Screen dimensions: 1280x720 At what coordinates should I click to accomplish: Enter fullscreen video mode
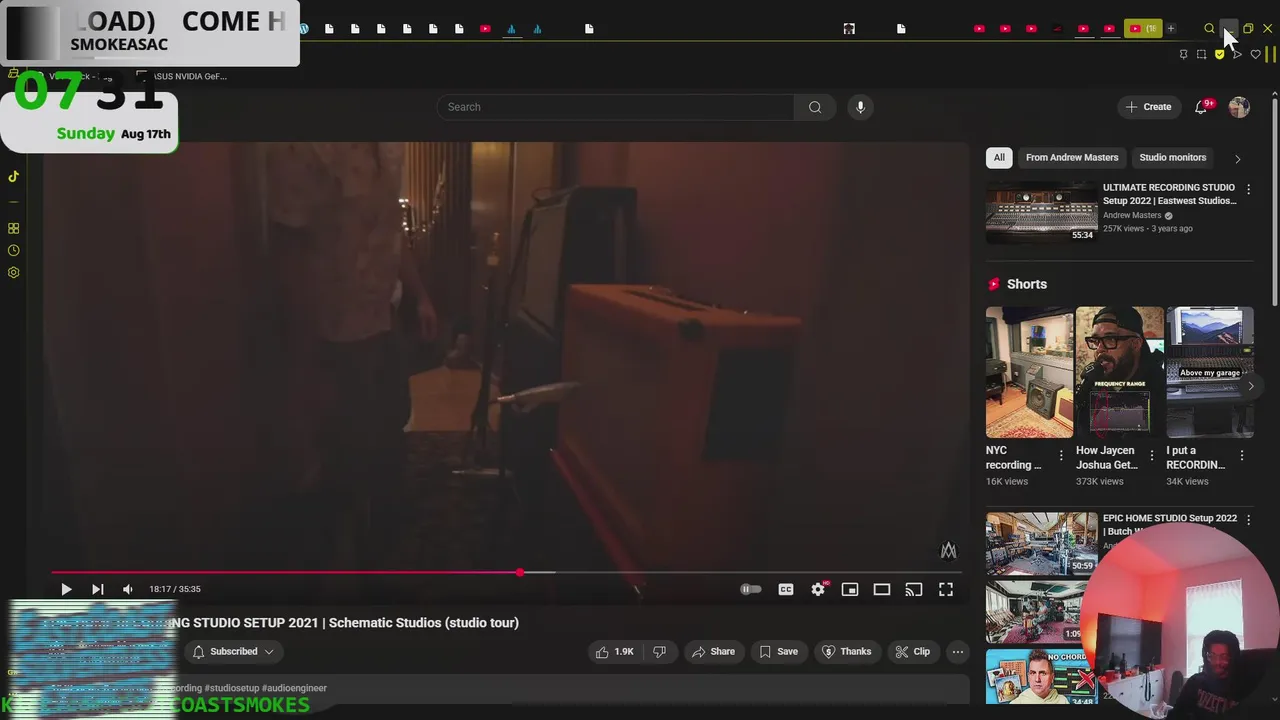pyautogui.click(x=946, y=589)
